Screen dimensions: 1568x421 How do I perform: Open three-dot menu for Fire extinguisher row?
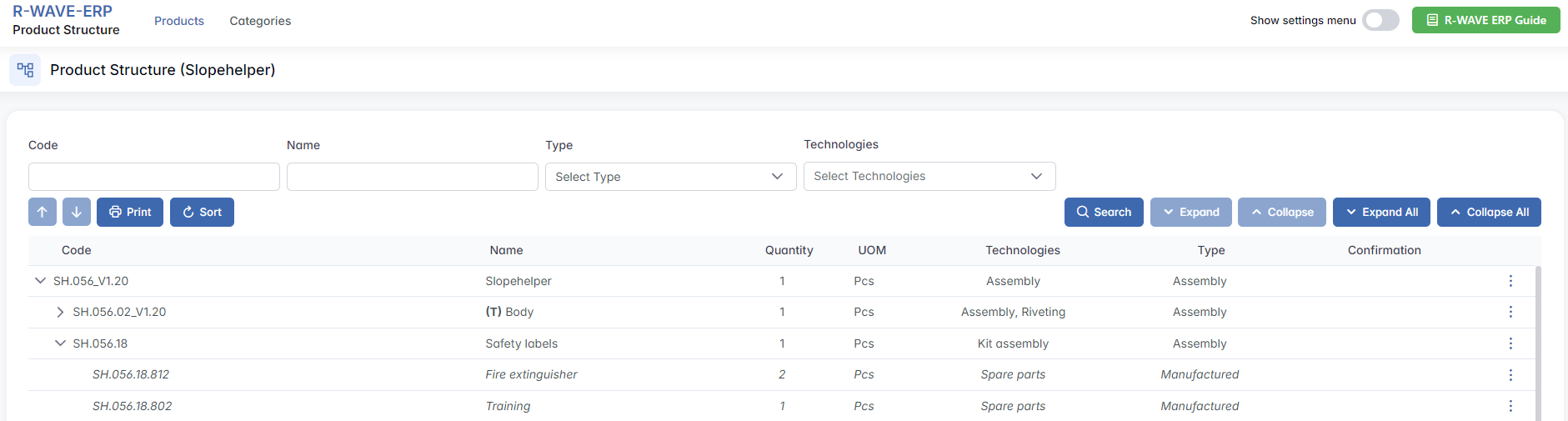(x=1510, y=375)
